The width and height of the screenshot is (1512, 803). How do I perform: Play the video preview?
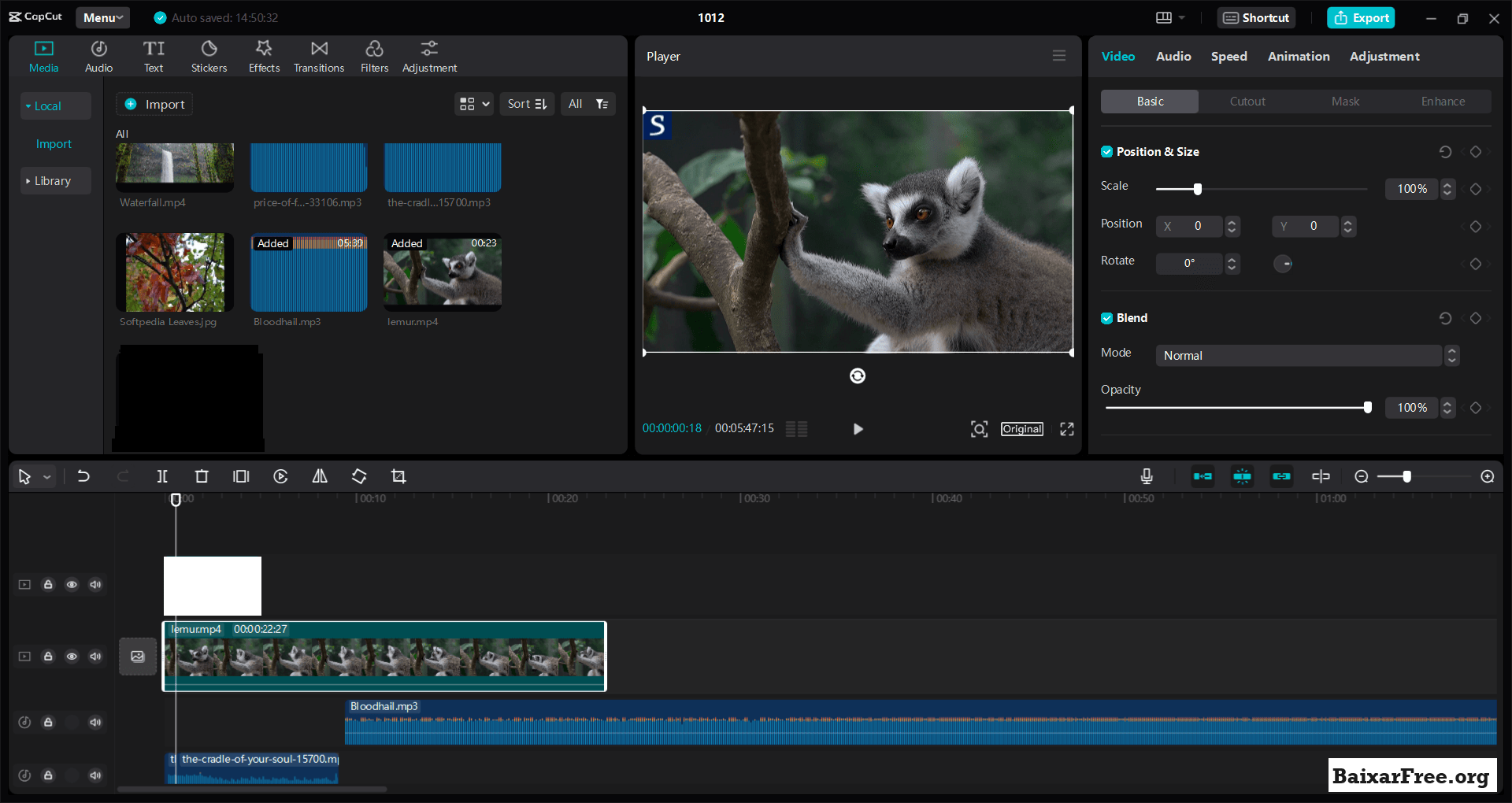(x=858, y=429)
